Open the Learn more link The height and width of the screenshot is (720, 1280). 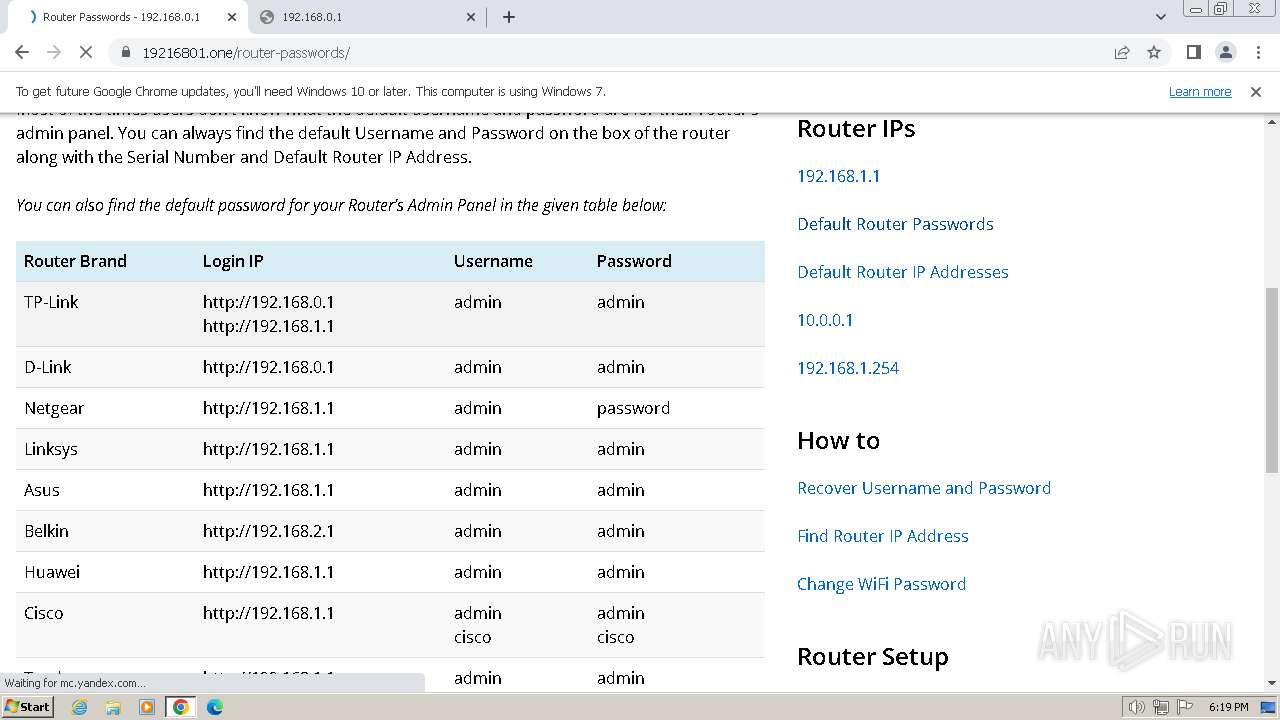click(x=1200, y=91)
